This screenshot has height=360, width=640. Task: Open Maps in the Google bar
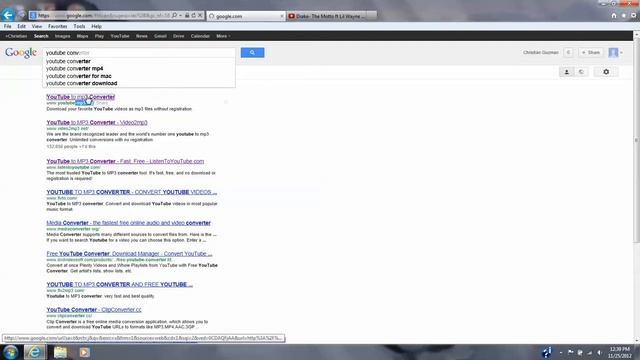point(82,36)
